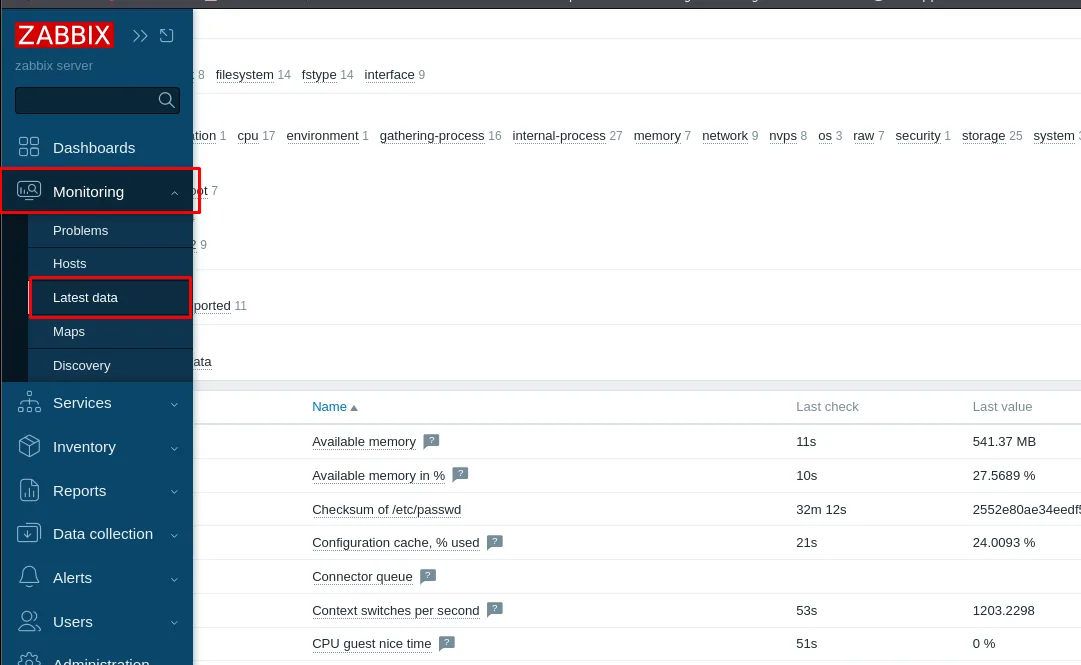The image size is (1081, 665).
Task: Open the Problems submenu item
Action: (x=110, y=231)
